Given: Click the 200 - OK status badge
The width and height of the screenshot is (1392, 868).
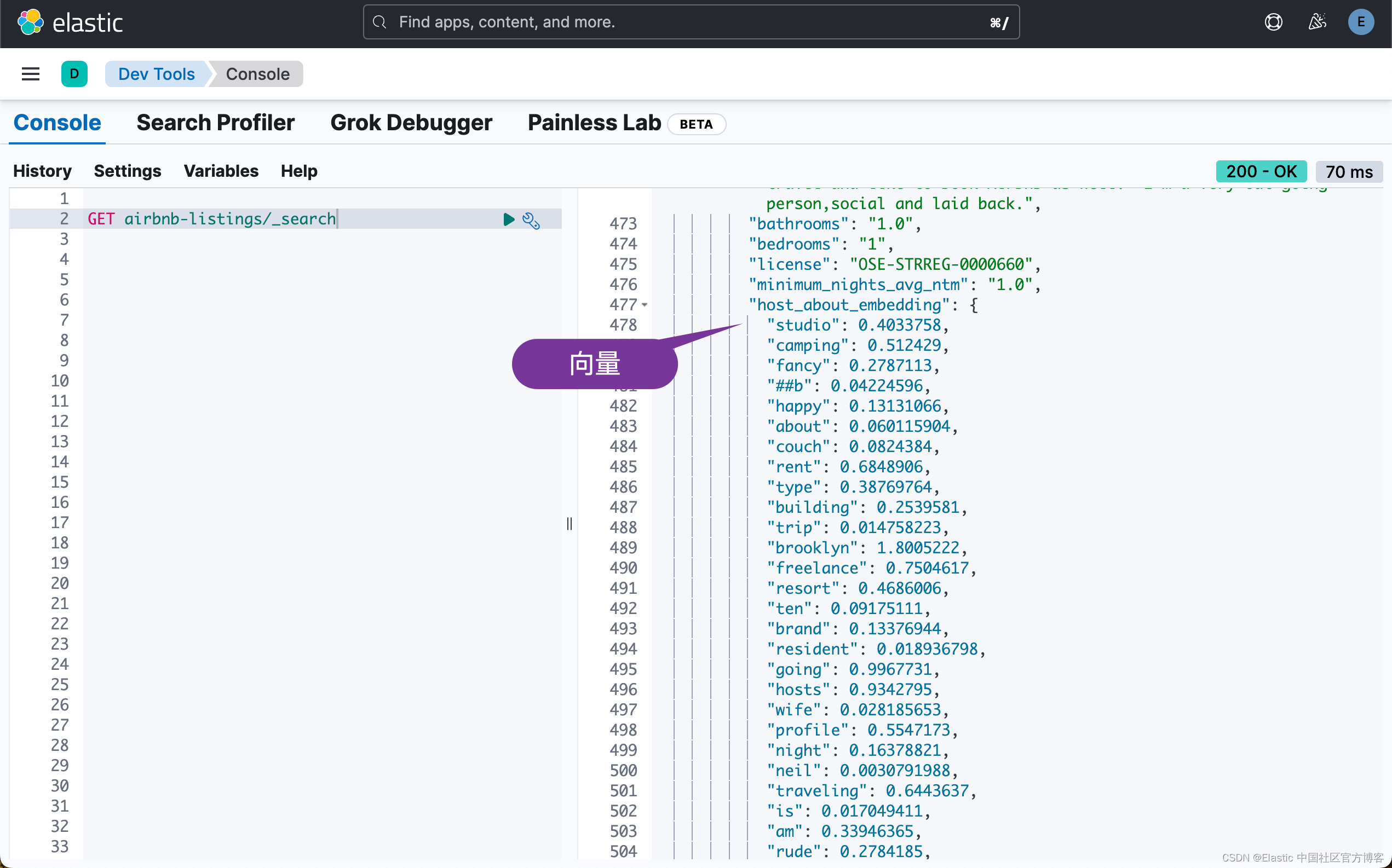Looking at the screenshot, I should [x=1261, y=171].
